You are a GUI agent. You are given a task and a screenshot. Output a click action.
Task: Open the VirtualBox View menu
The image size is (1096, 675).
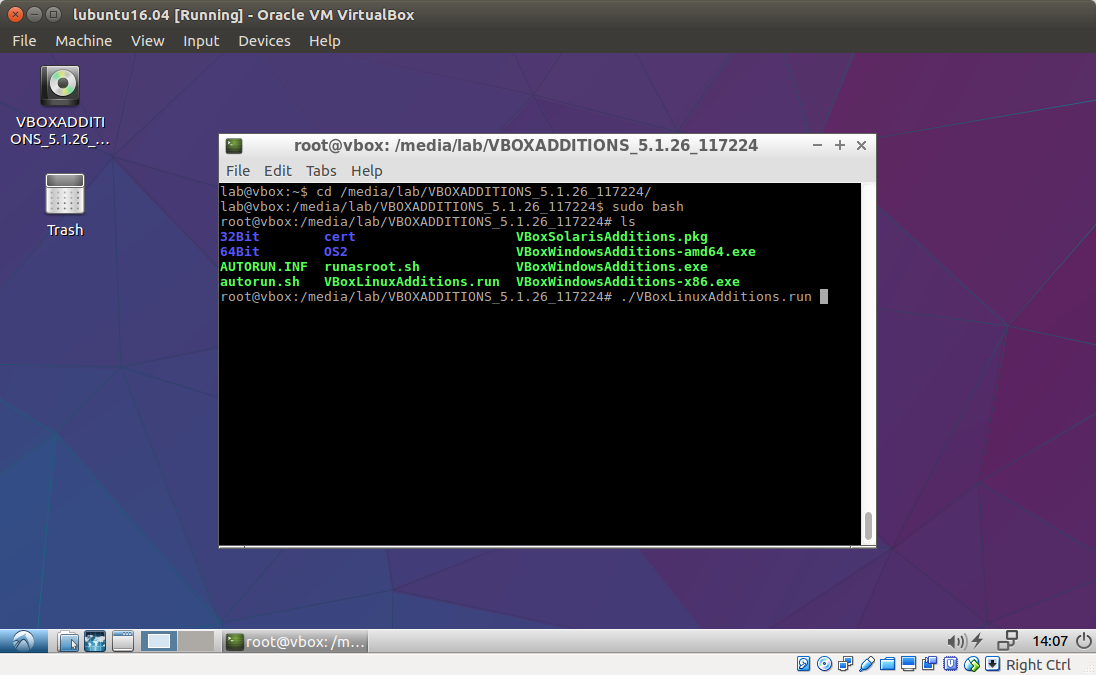click(x=147, y=41)
